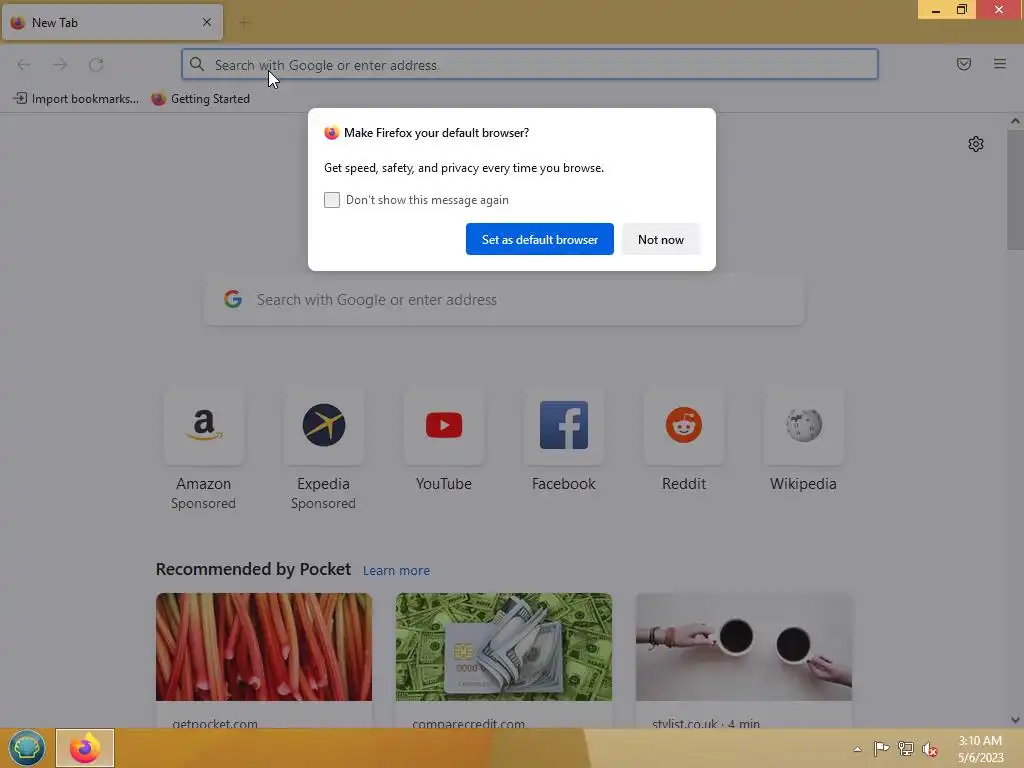Open the Start menu orb
This screenshot has height=768, width=1024.
pyautogui.click(x=27, y=748)
